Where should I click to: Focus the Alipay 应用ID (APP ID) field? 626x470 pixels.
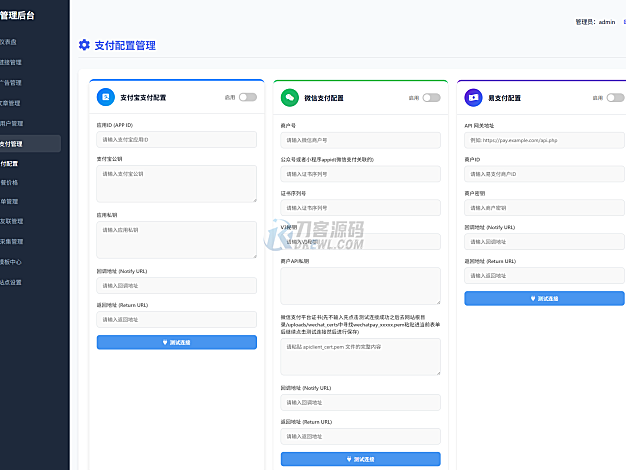(177, 140)
